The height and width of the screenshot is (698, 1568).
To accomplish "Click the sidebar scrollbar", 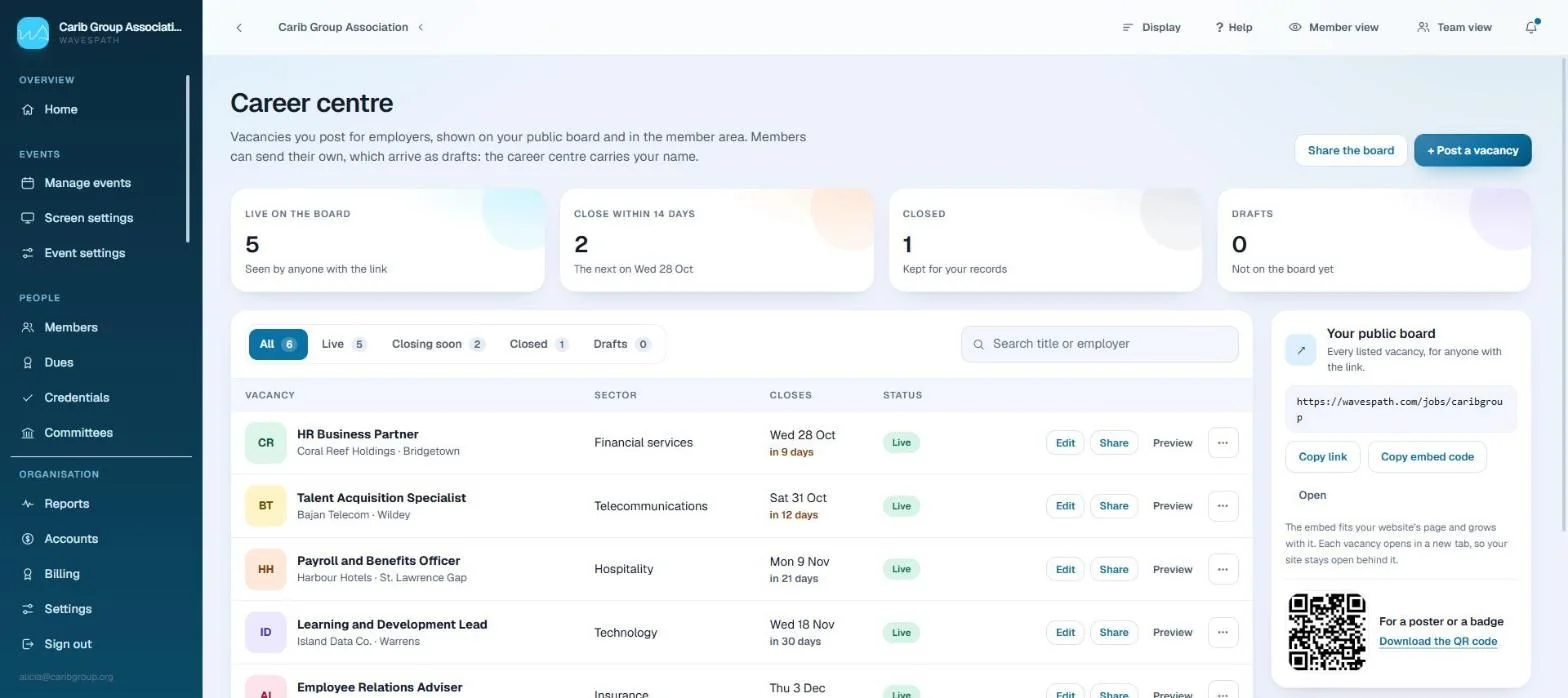I will click(x=187, y=158).
